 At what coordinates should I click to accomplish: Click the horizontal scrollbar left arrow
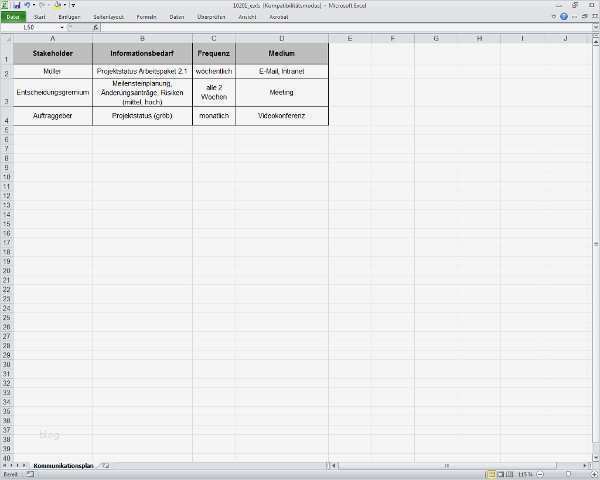click(334, 466)
